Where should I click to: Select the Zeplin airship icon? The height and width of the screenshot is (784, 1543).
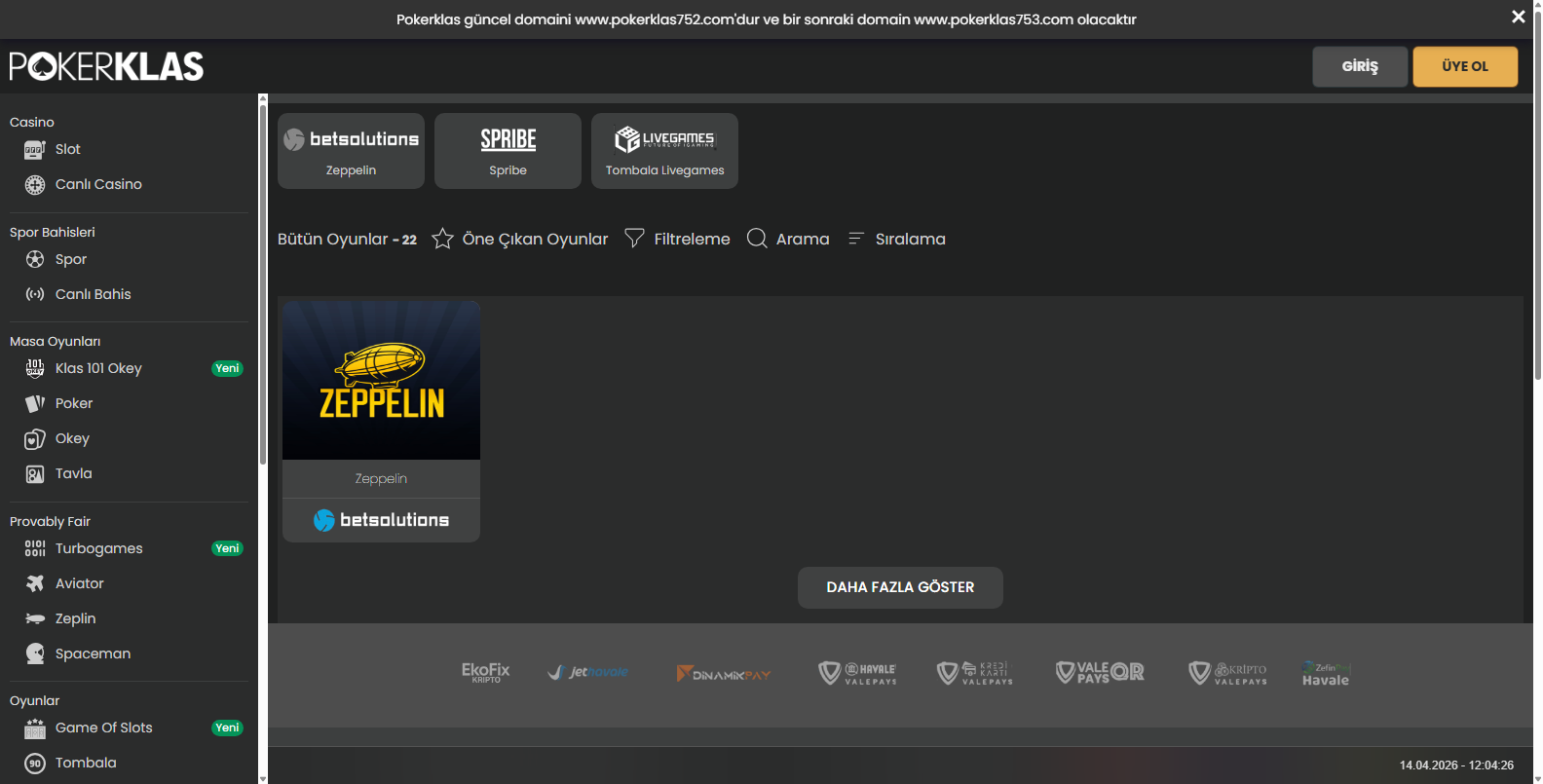(35, 618)
